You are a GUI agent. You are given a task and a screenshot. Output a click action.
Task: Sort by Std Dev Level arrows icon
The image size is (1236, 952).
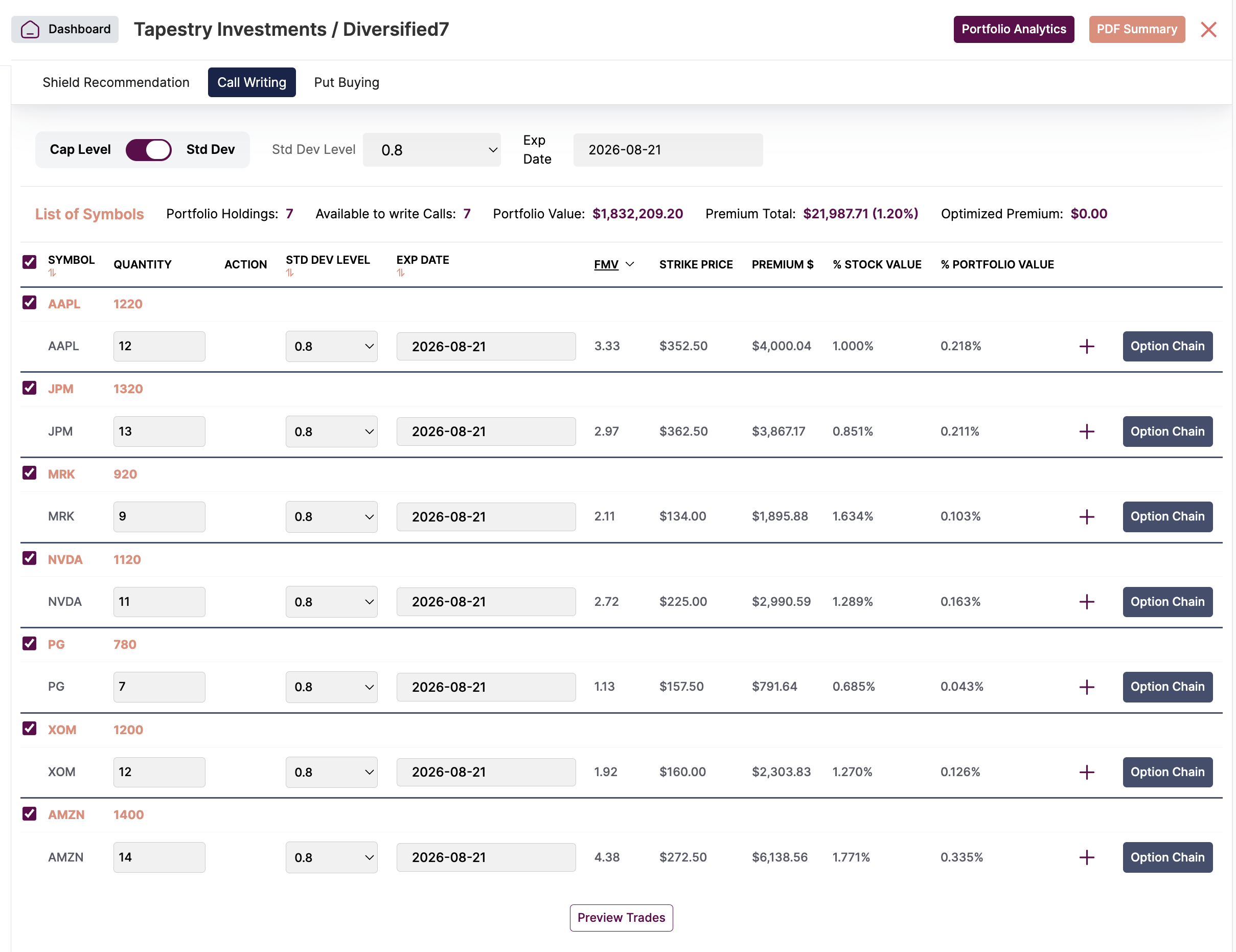[x=290, y=273]
